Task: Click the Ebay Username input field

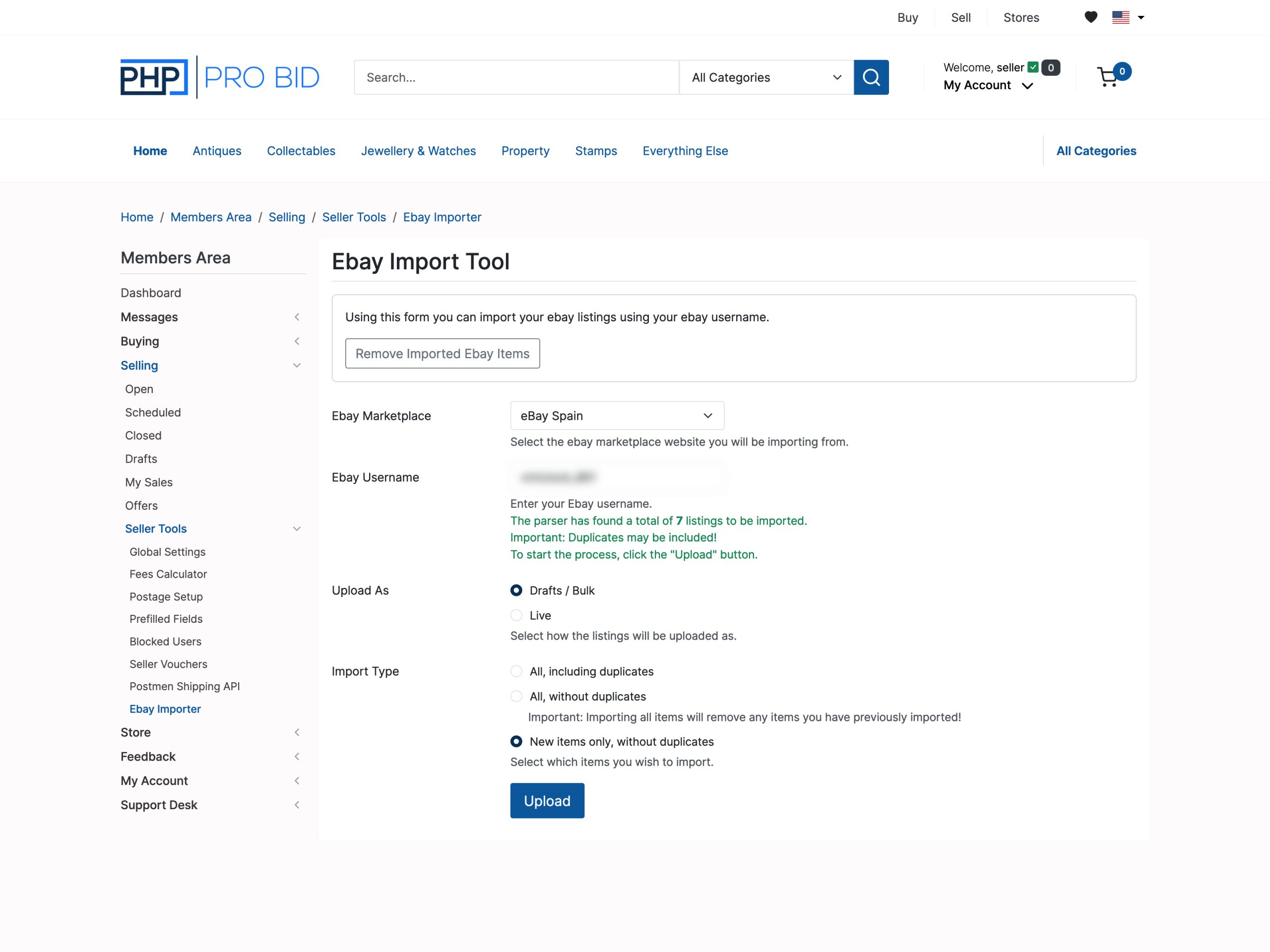Action: click(617, 477)
